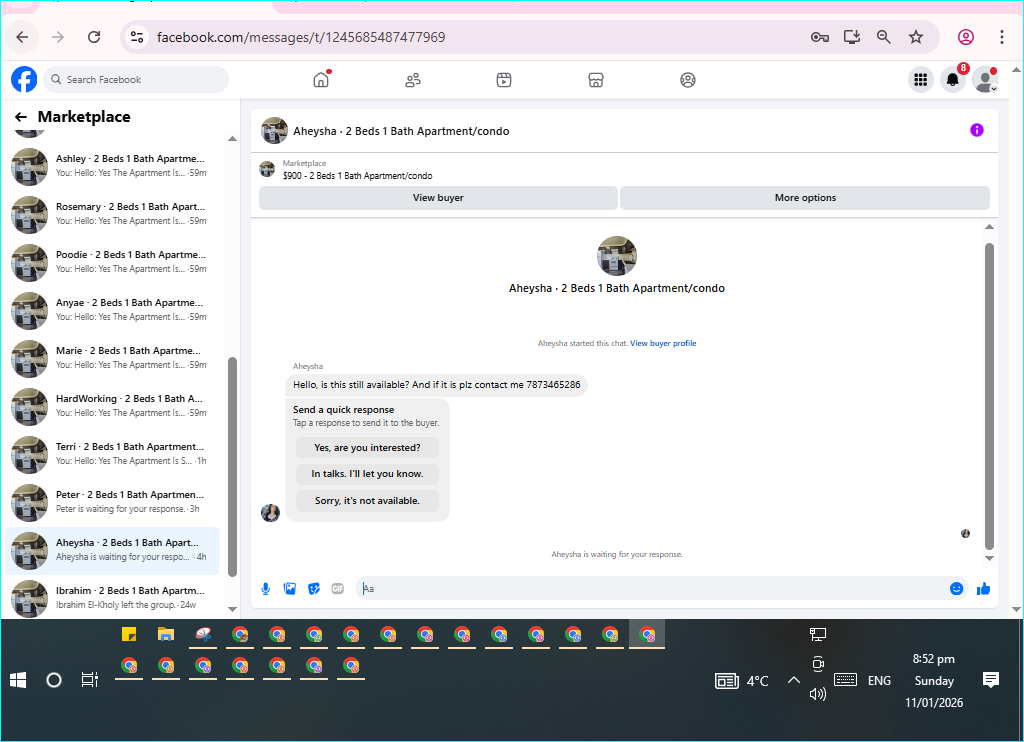
Task: Open conversation info purple icon
Action: 976,130
